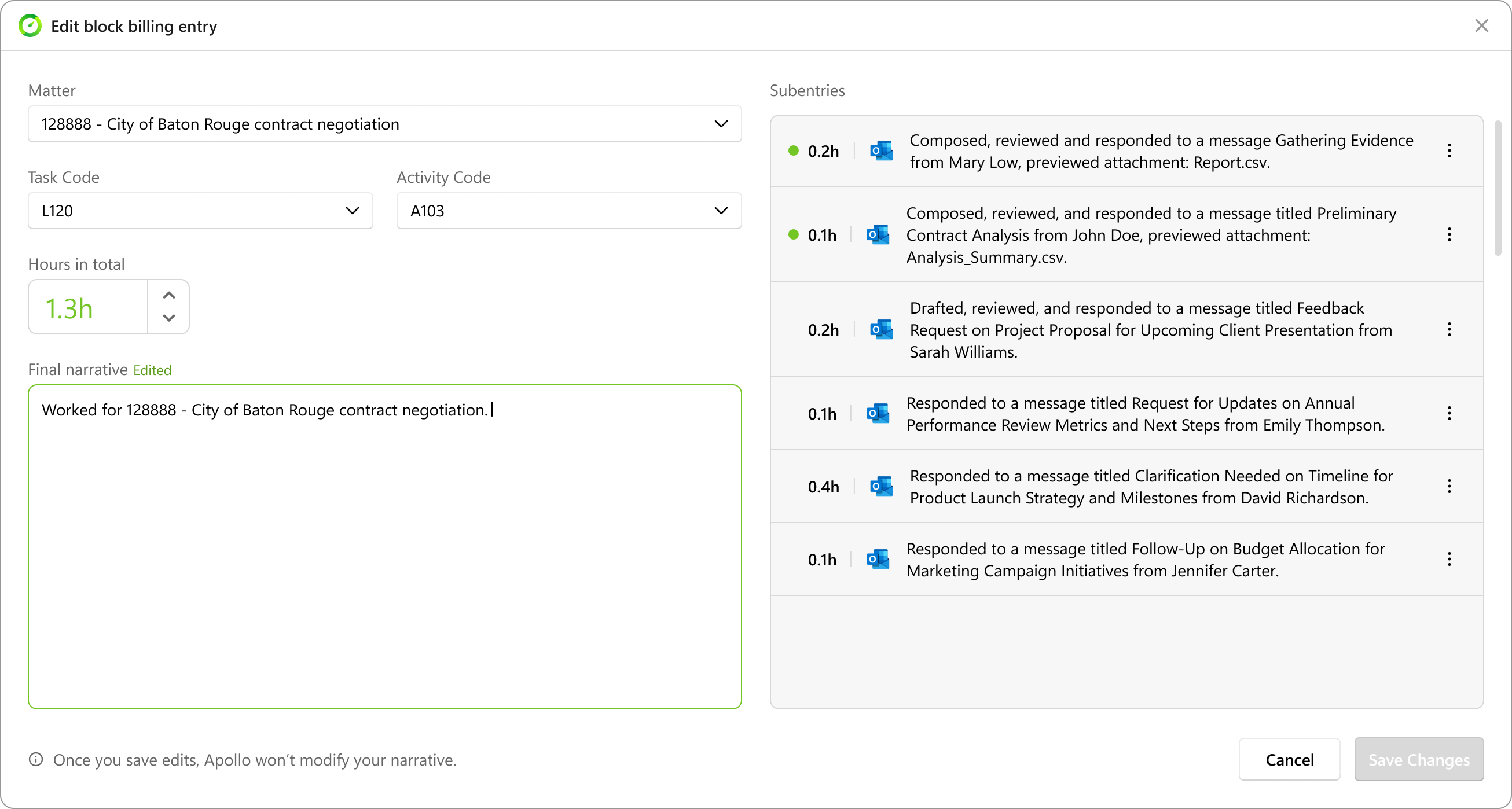Cancel editing the billing entry
Image resolution: width=1512 pixels, height=809 pixels.
point(1289,760)
